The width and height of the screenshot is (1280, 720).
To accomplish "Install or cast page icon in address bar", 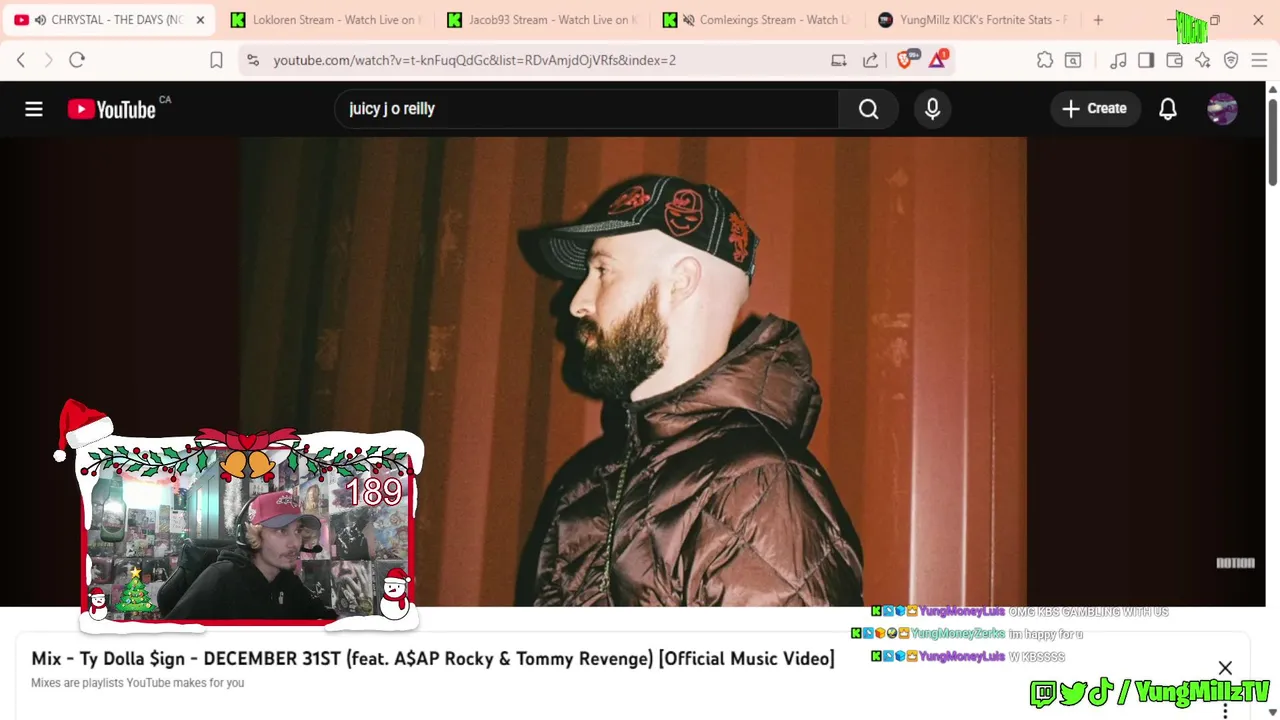I will (x=839, y=60).
